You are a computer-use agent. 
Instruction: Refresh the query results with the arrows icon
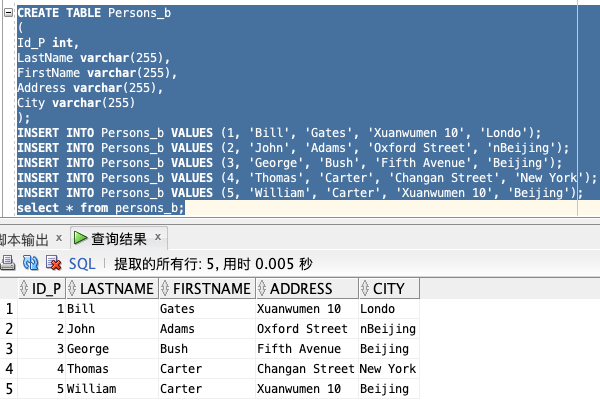31,263
